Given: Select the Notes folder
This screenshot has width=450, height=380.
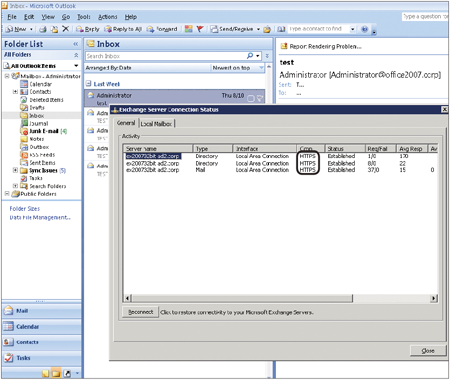Looking at the screenshot, I should pos(32,139).
